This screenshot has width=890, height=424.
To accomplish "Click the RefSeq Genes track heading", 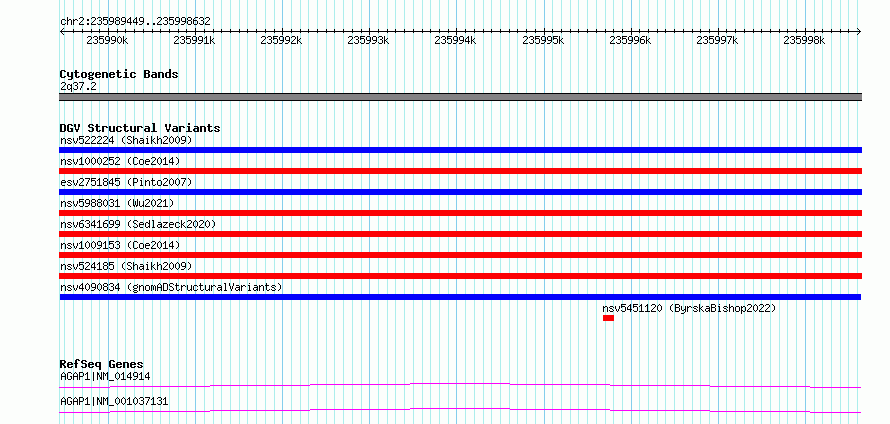I will [102, 364].
